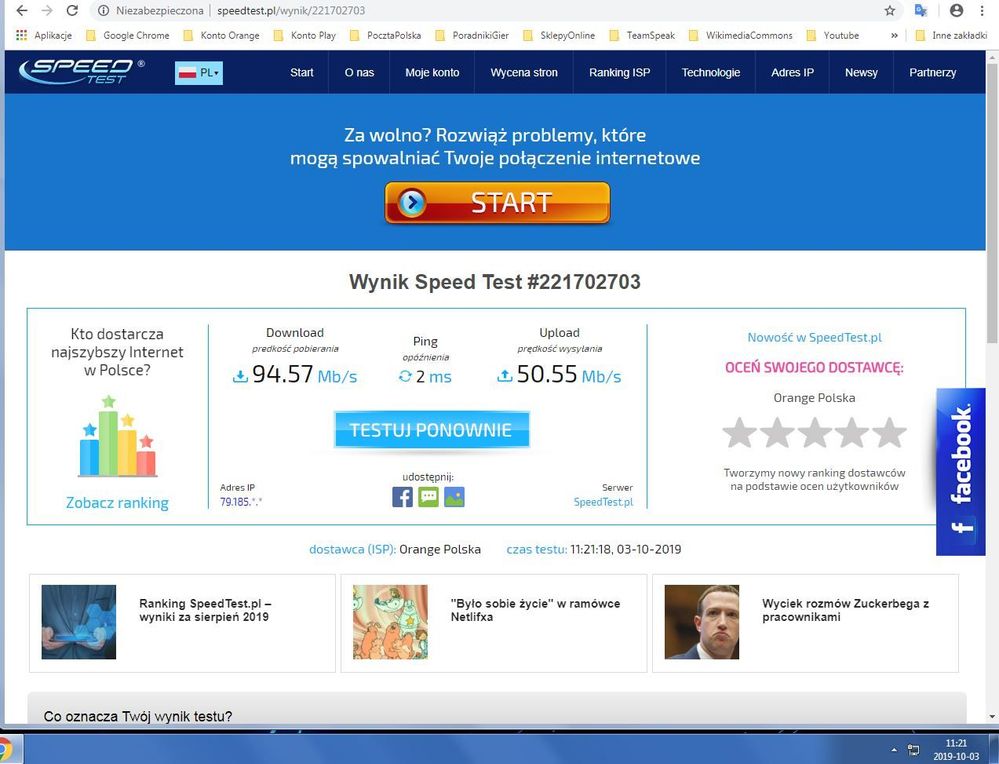Image resolution: width=999 pixels, height=764 pixels.
Task: Share result via Facebook icon
Action: pos(402,497)
